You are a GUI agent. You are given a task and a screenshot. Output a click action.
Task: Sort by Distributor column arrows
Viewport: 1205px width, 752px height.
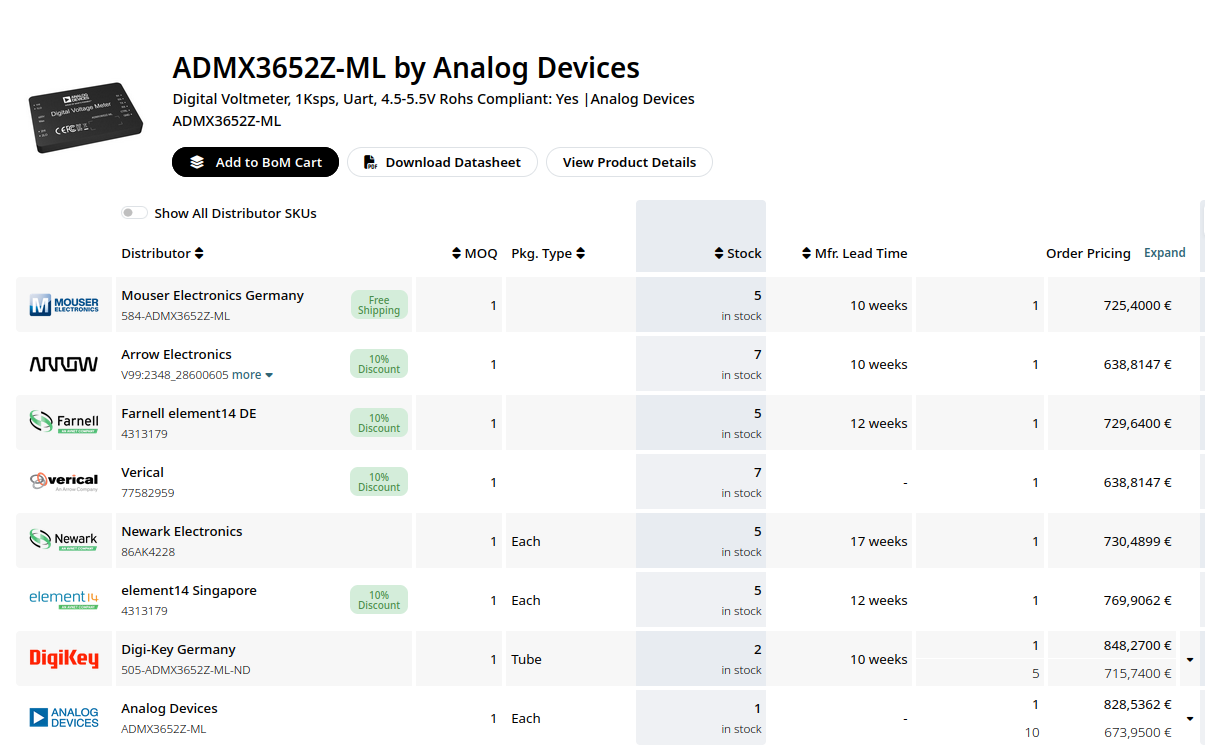click(x=199, y=254)
